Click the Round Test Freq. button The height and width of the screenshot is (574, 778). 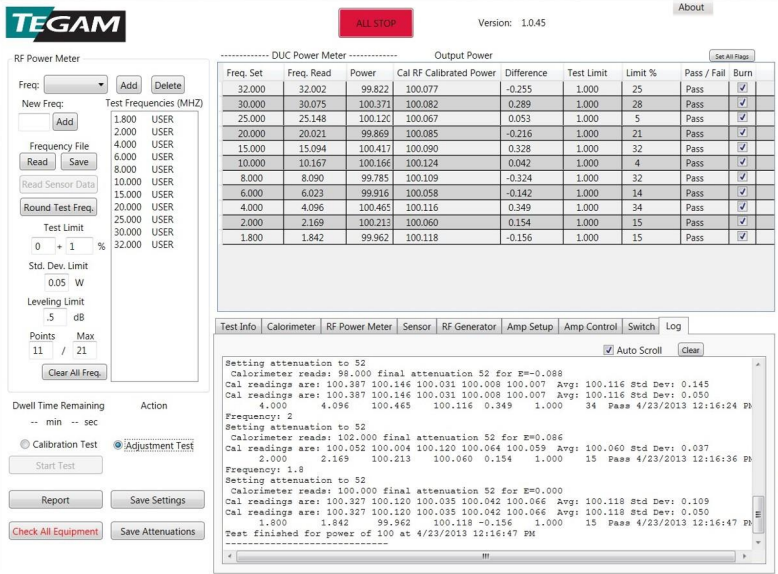coord(59,207)
